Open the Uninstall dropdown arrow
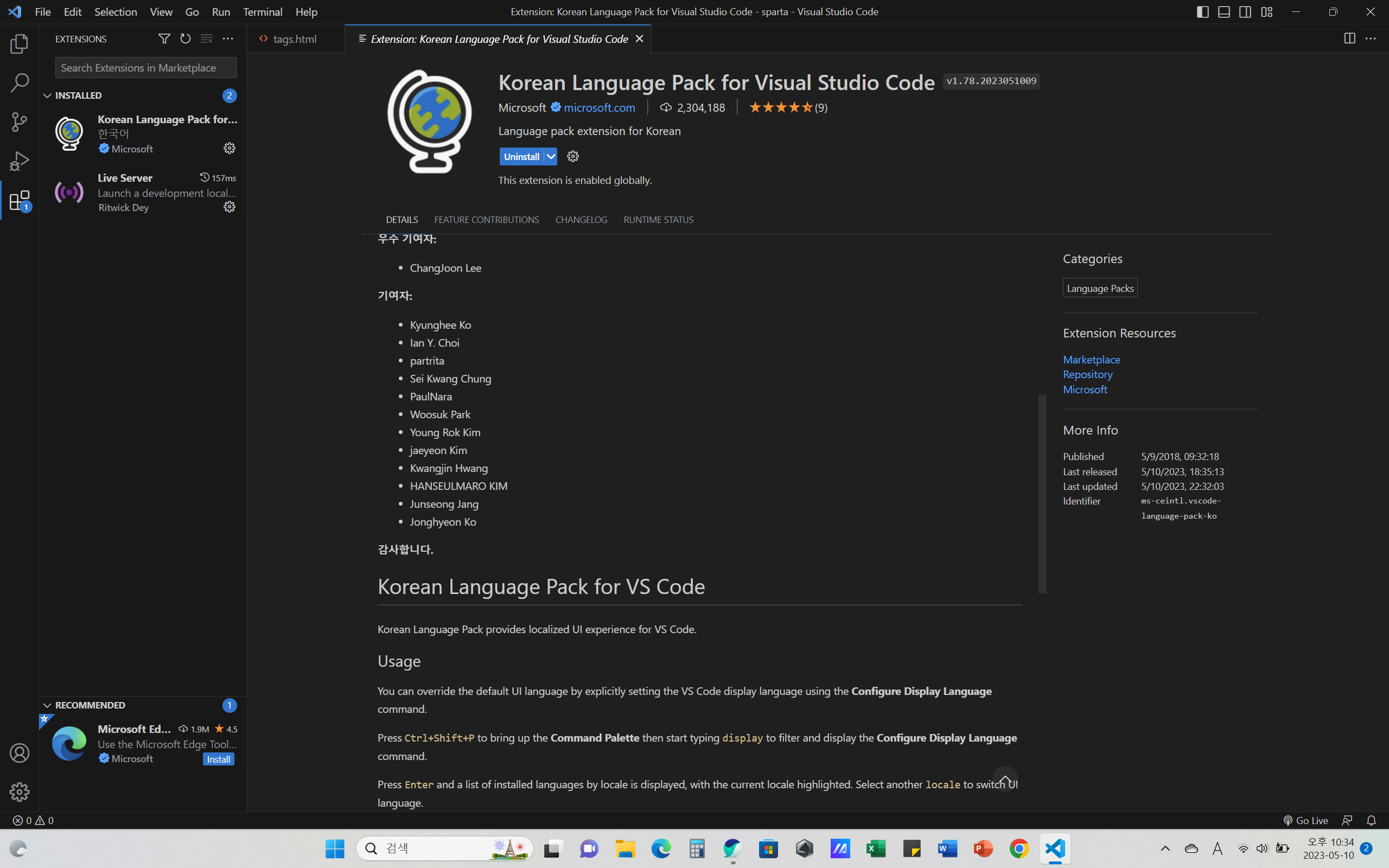1389x868 pixels. 550,156
